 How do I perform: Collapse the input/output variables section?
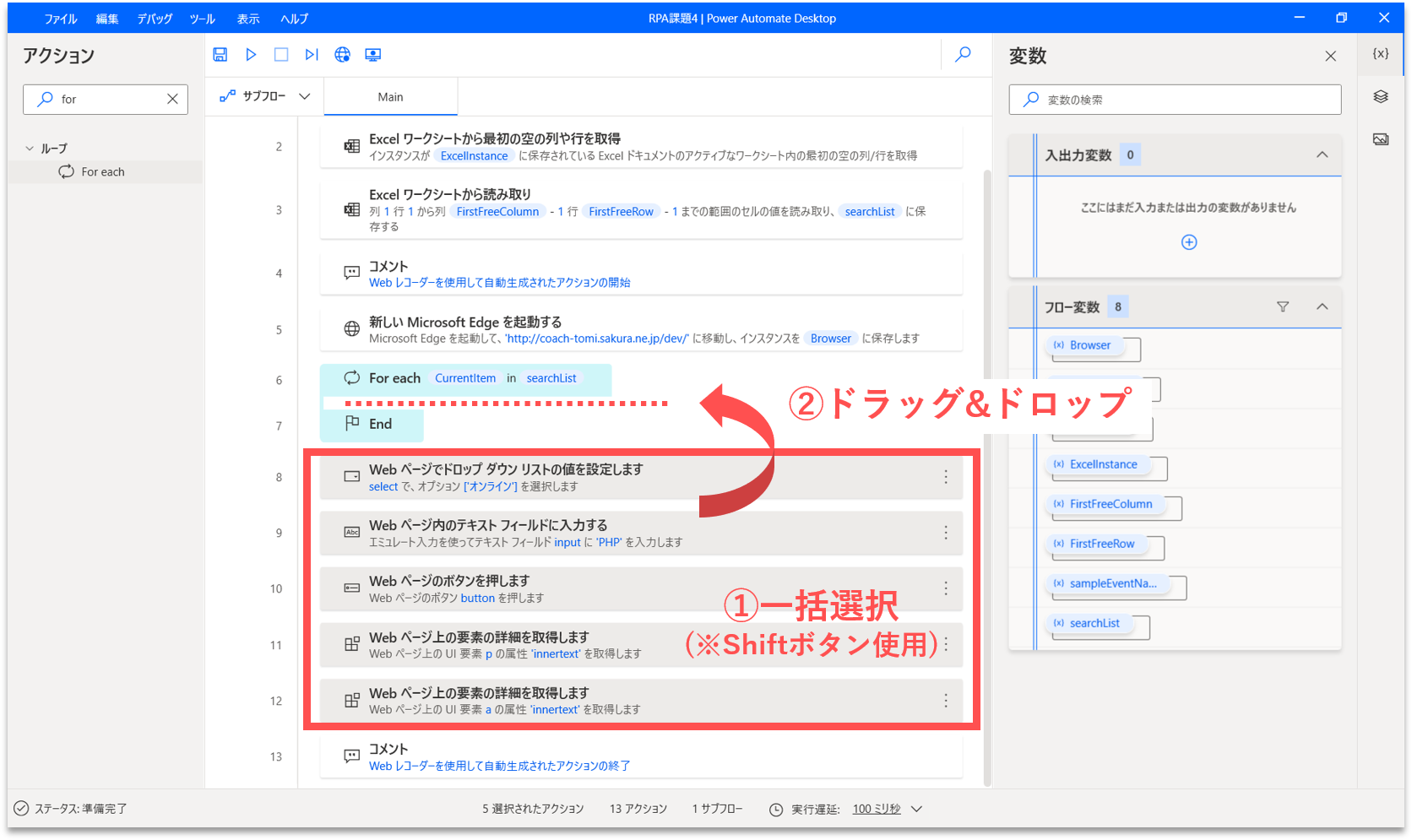point(1322,155)
